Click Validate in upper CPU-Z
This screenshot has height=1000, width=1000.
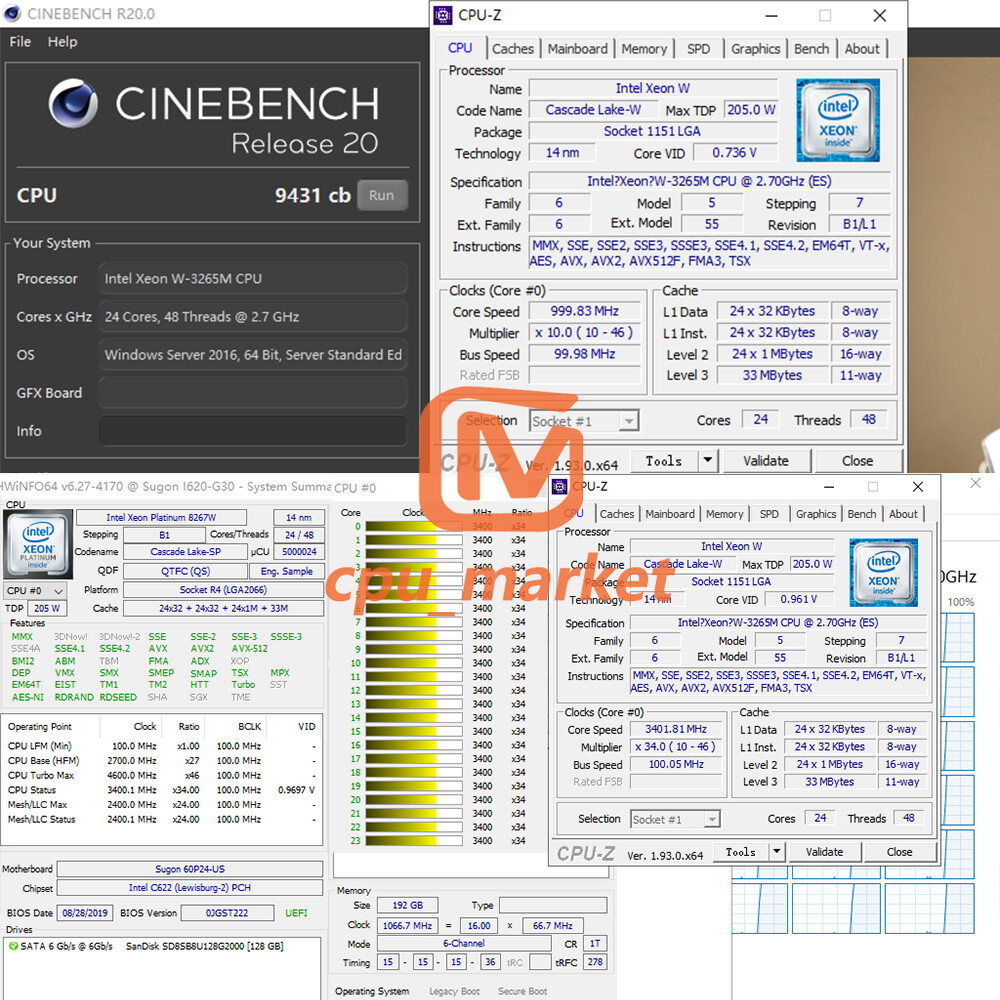766,460
